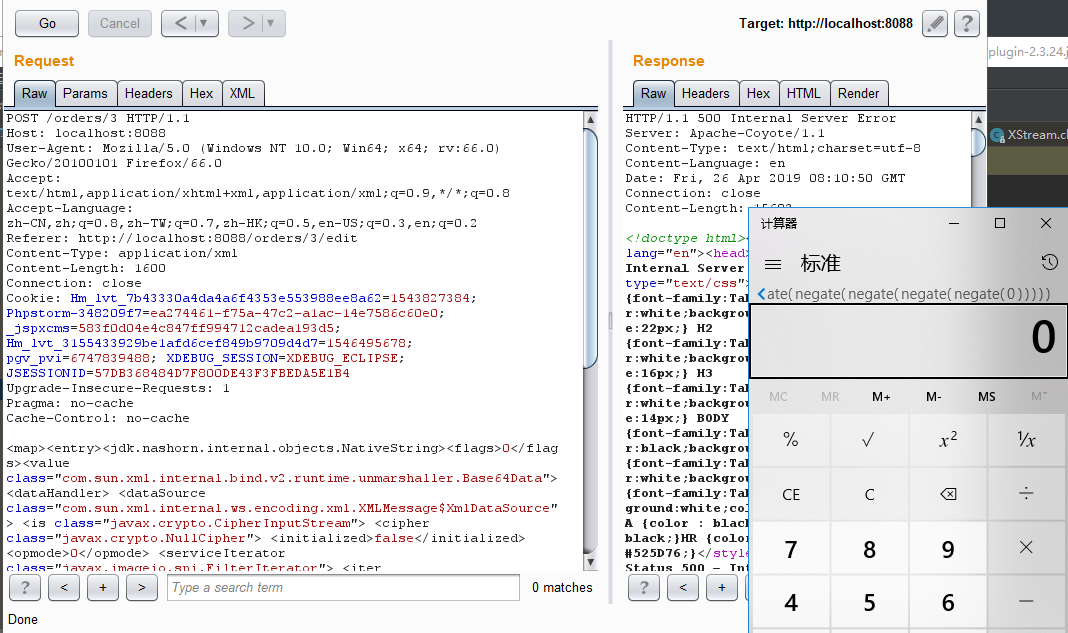Click calculator digit 6
1068x633 pixels.
coord(948,602)
